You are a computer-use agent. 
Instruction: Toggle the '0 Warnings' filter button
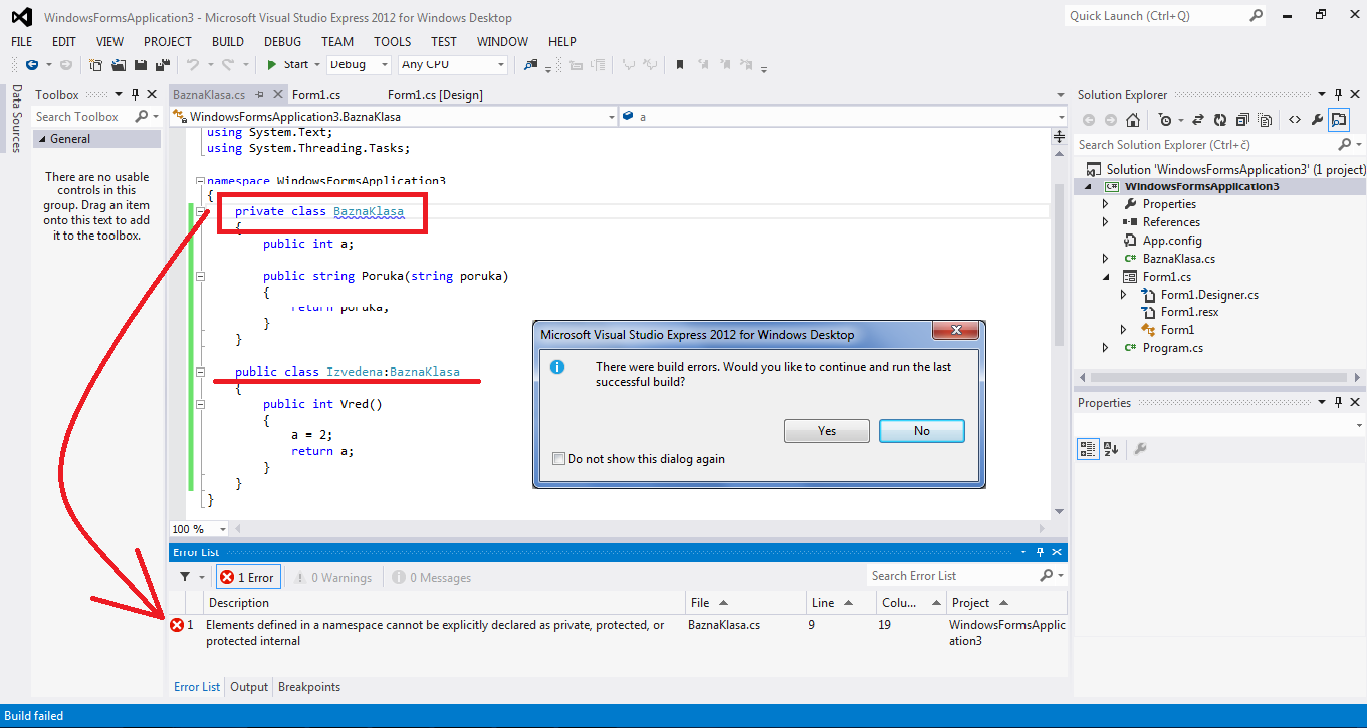coord(334,577)
